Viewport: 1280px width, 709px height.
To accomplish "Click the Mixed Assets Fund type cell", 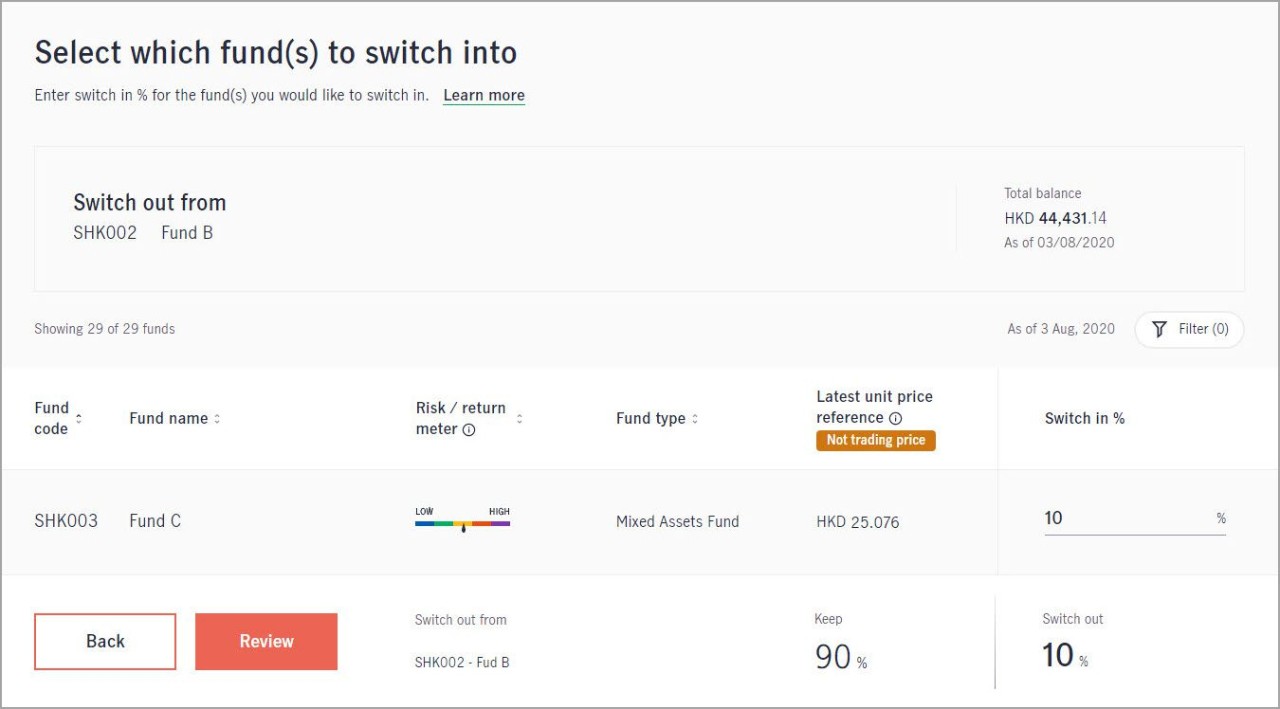I will click(677, 521).
